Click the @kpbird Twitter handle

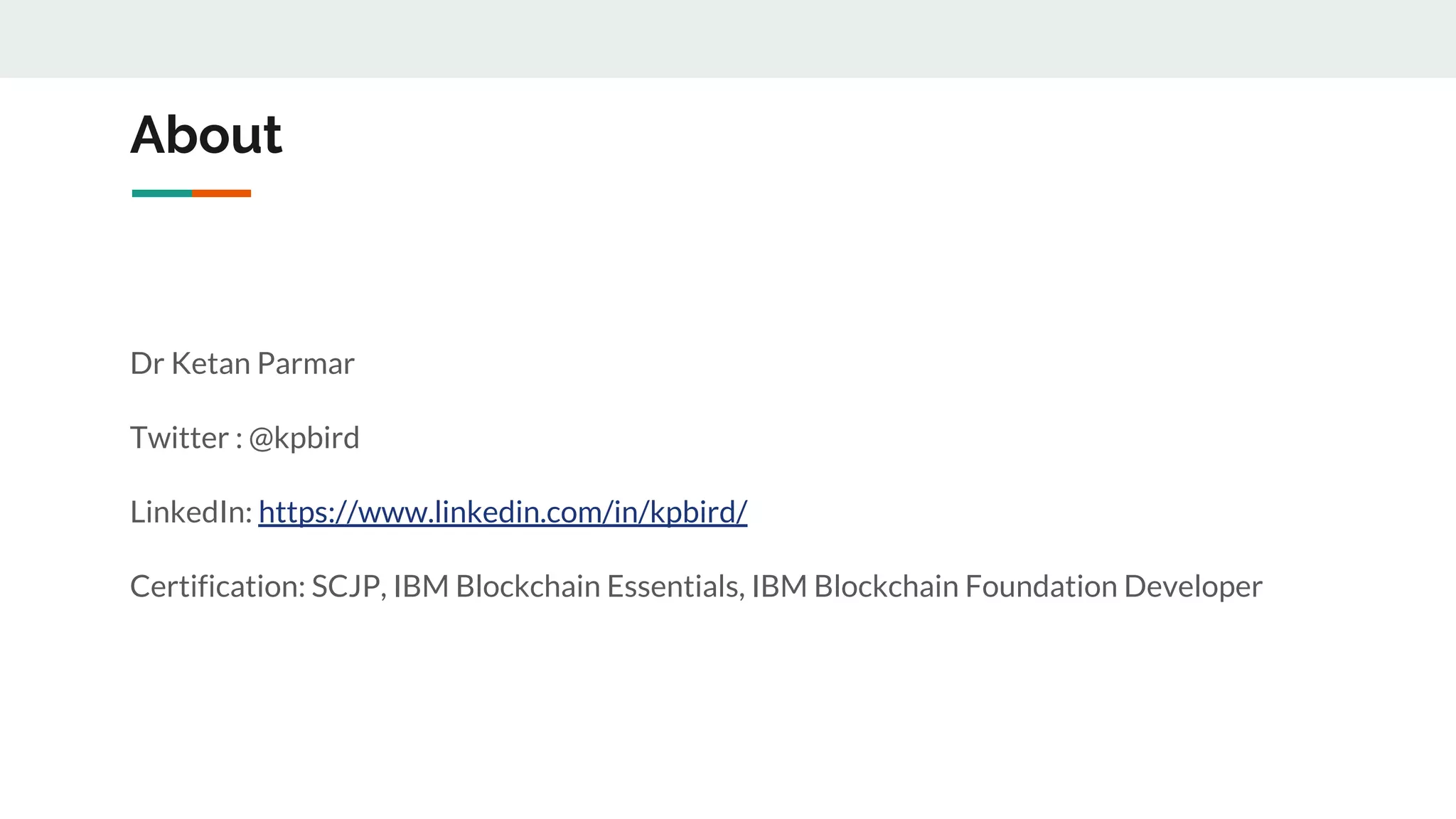[x=304, y=438]
